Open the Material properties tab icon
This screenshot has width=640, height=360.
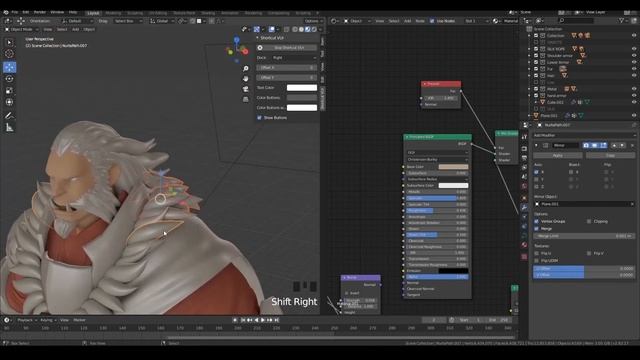click(x=524, y=245)
